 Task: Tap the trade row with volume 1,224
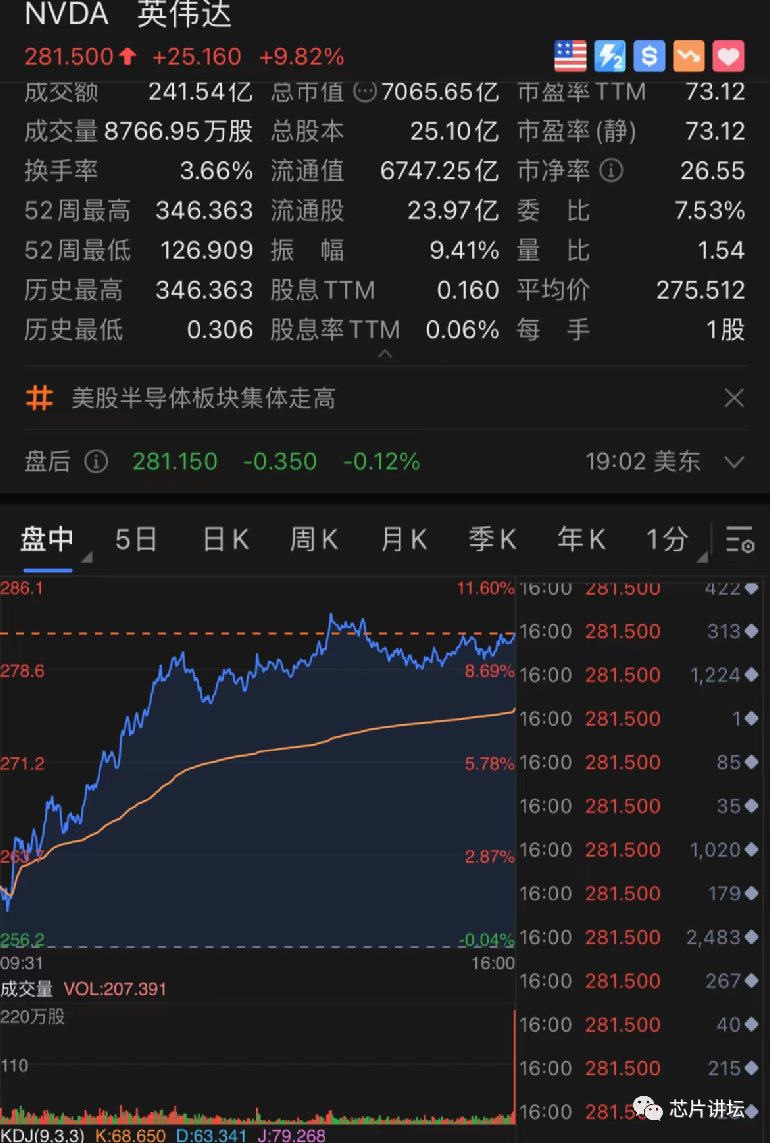[x=640, y=675]
